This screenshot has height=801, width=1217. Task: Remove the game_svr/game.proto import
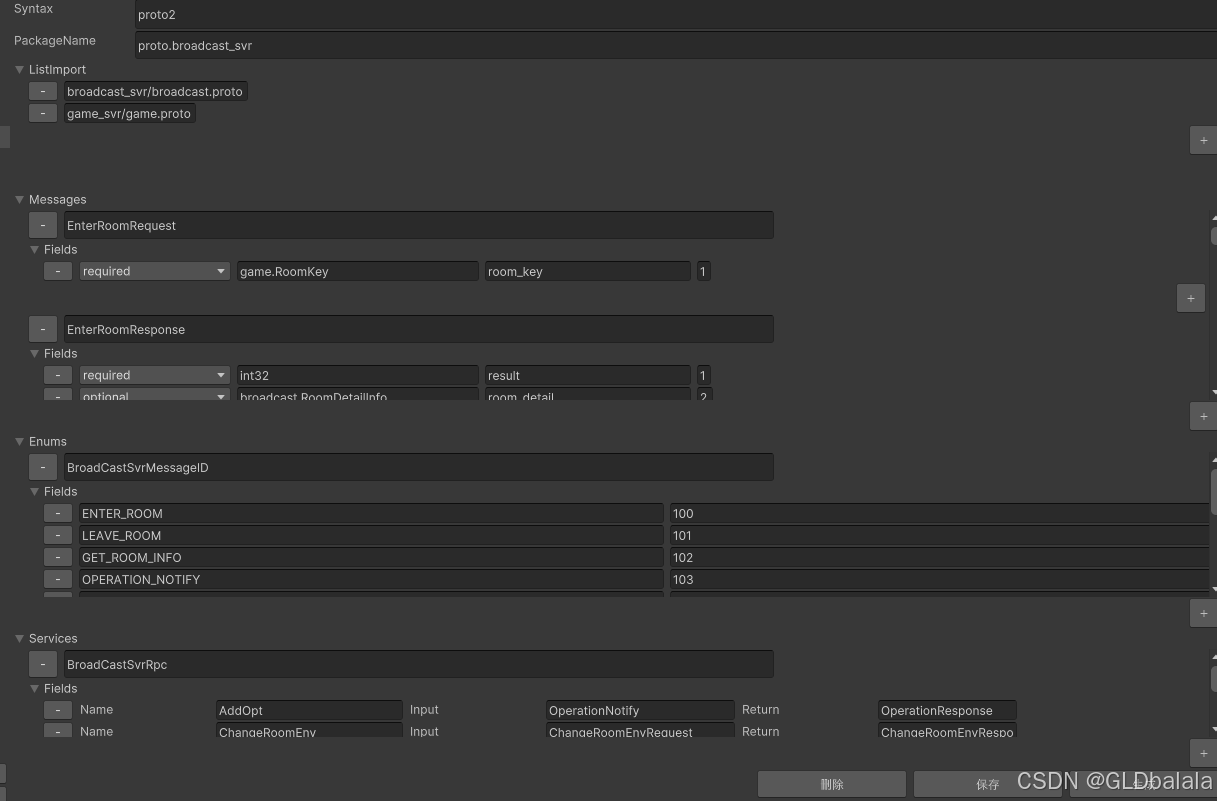pyautogui.click(x=43, y=113)
